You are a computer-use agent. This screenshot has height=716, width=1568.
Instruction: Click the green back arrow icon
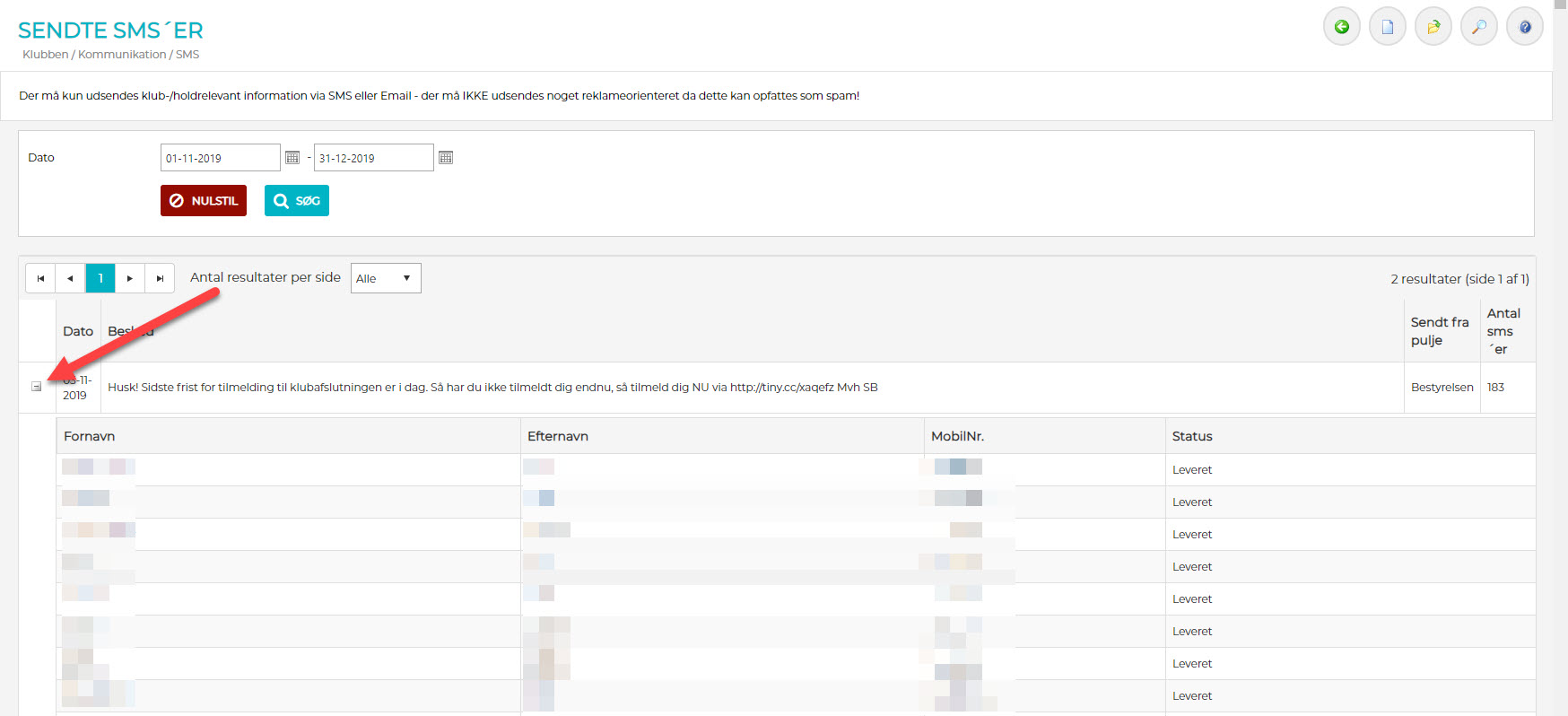(1341, 27)
